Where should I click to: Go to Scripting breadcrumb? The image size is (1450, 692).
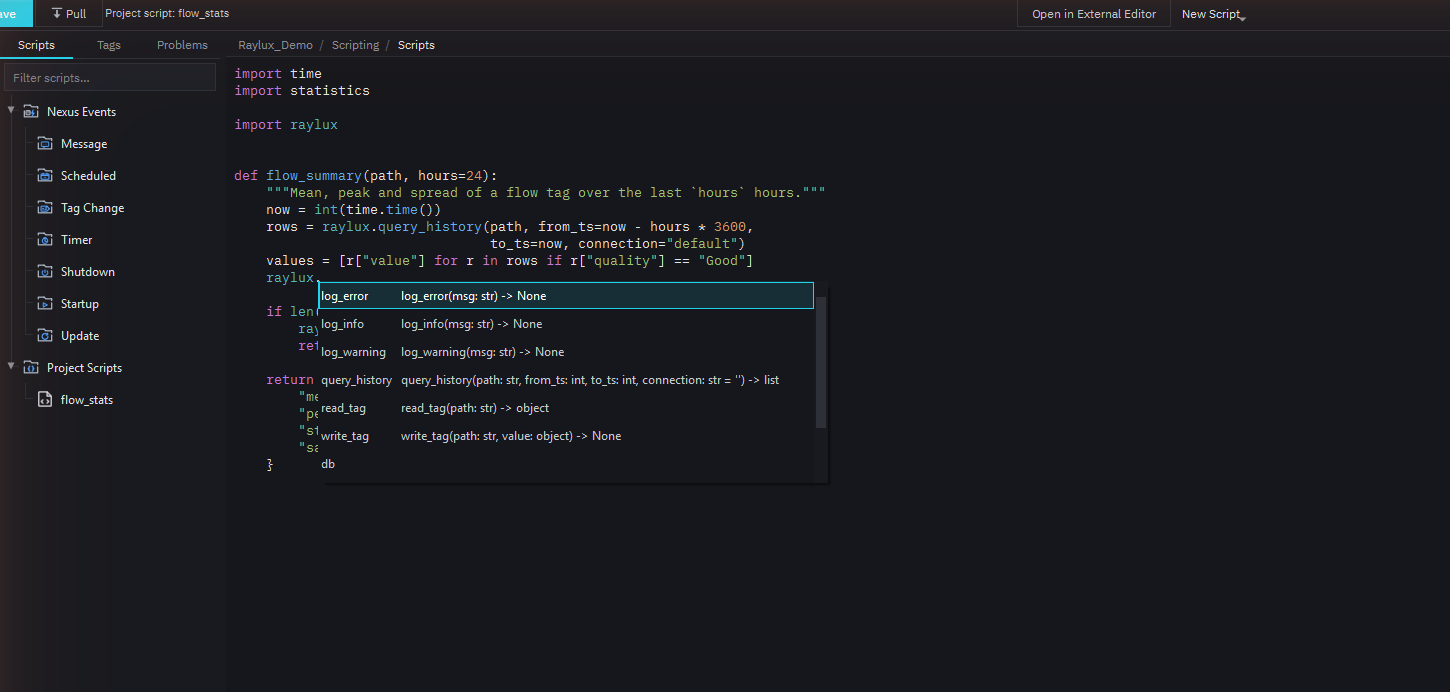point(355,45)
